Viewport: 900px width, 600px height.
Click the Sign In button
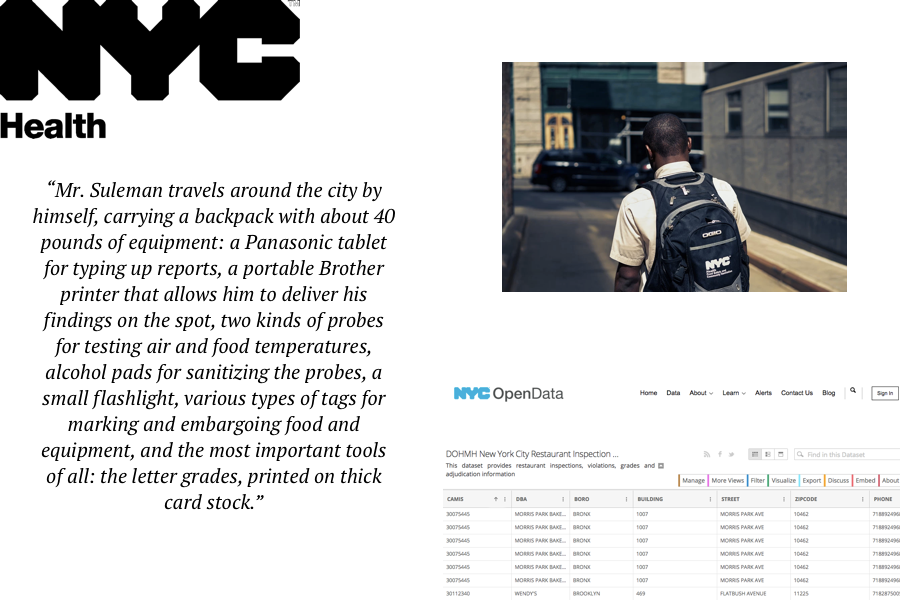click(x=885, y=393)
